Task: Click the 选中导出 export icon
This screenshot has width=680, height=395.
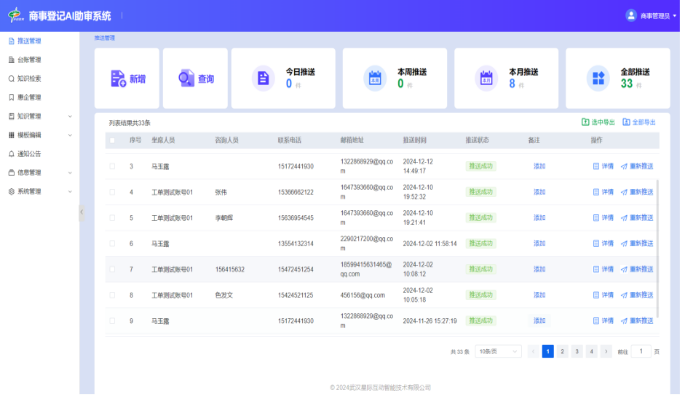Action: [585, 122]
